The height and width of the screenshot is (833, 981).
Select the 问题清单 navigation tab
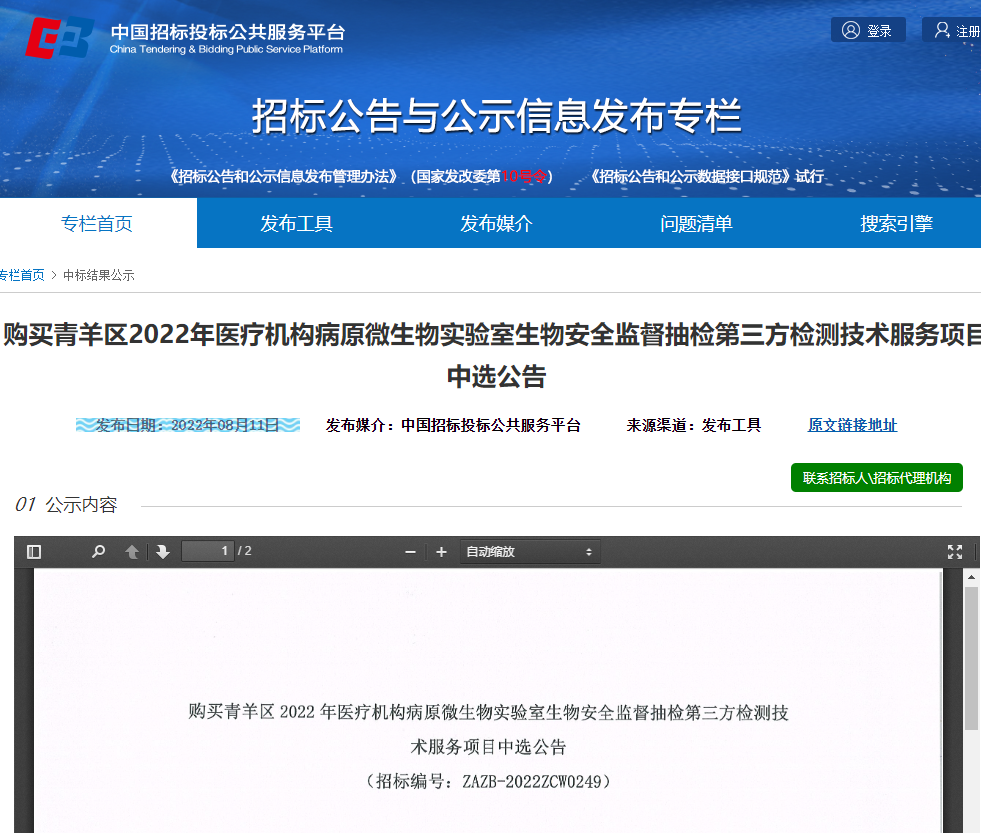click(x=696, y=223)
